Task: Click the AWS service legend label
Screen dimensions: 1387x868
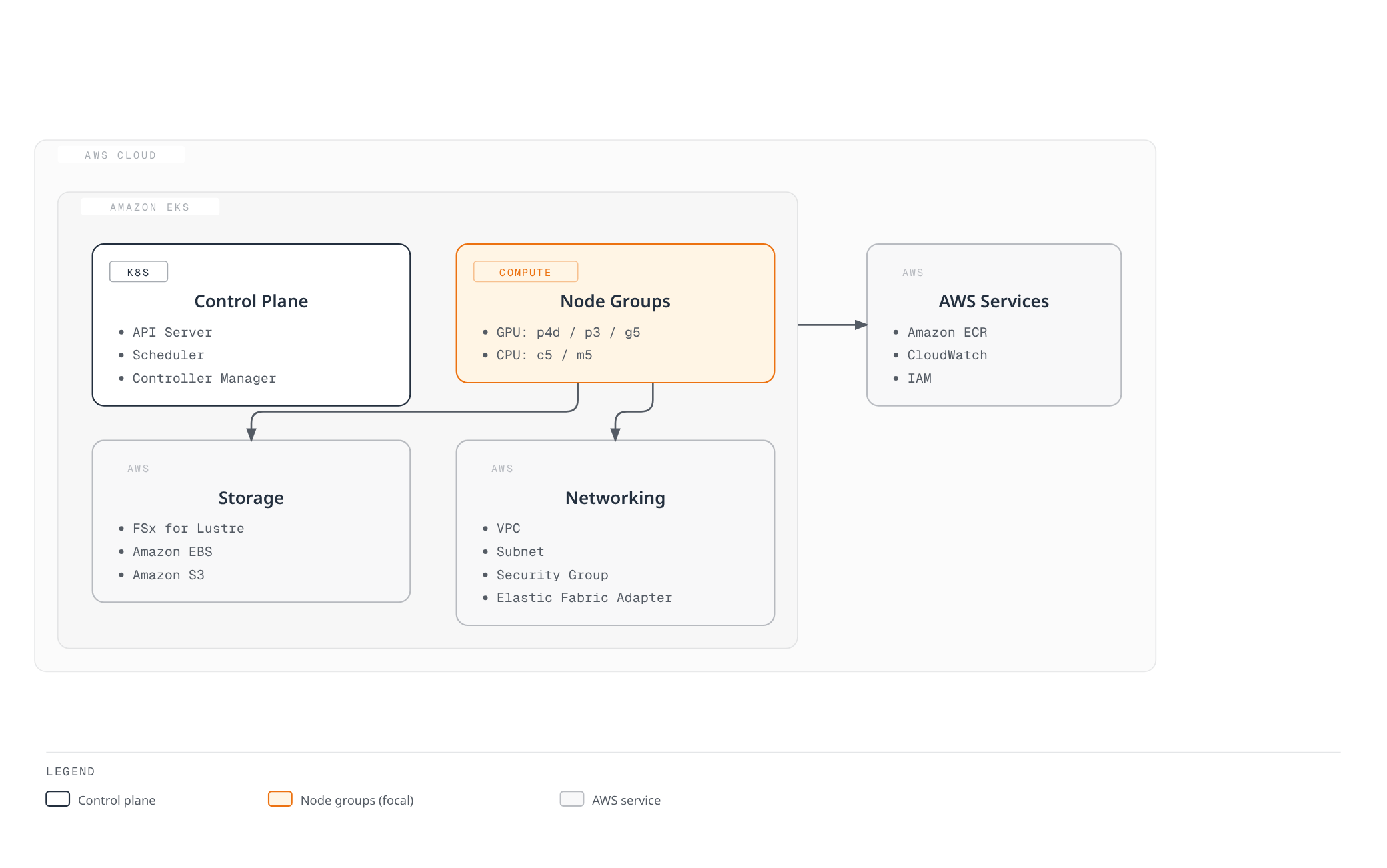Action: pos(627,800)
